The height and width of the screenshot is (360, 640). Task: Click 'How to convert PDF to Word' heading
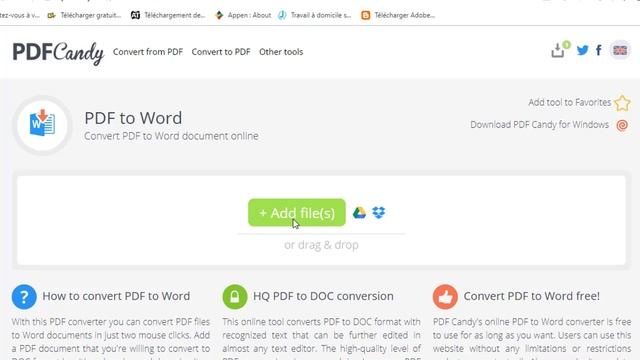[116, 296]
